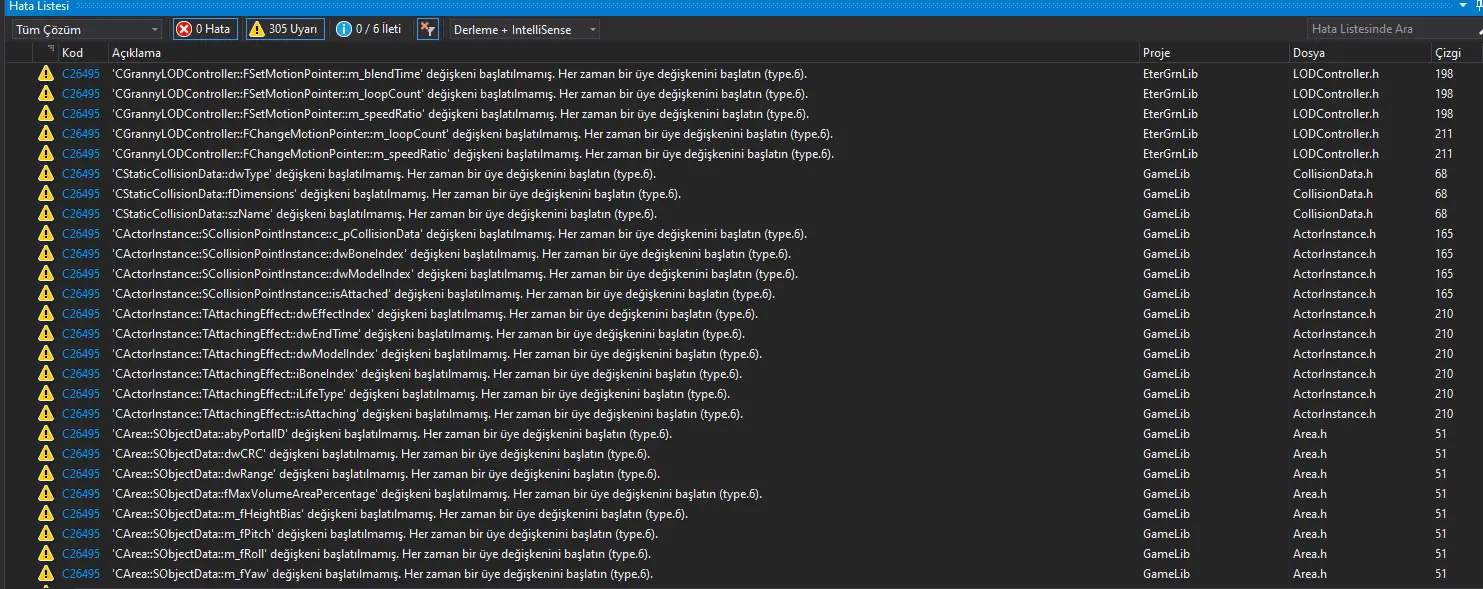Sort by the Dosya column header
The height and width of the screenshot is (589, 1483).
coord(1360,53)
